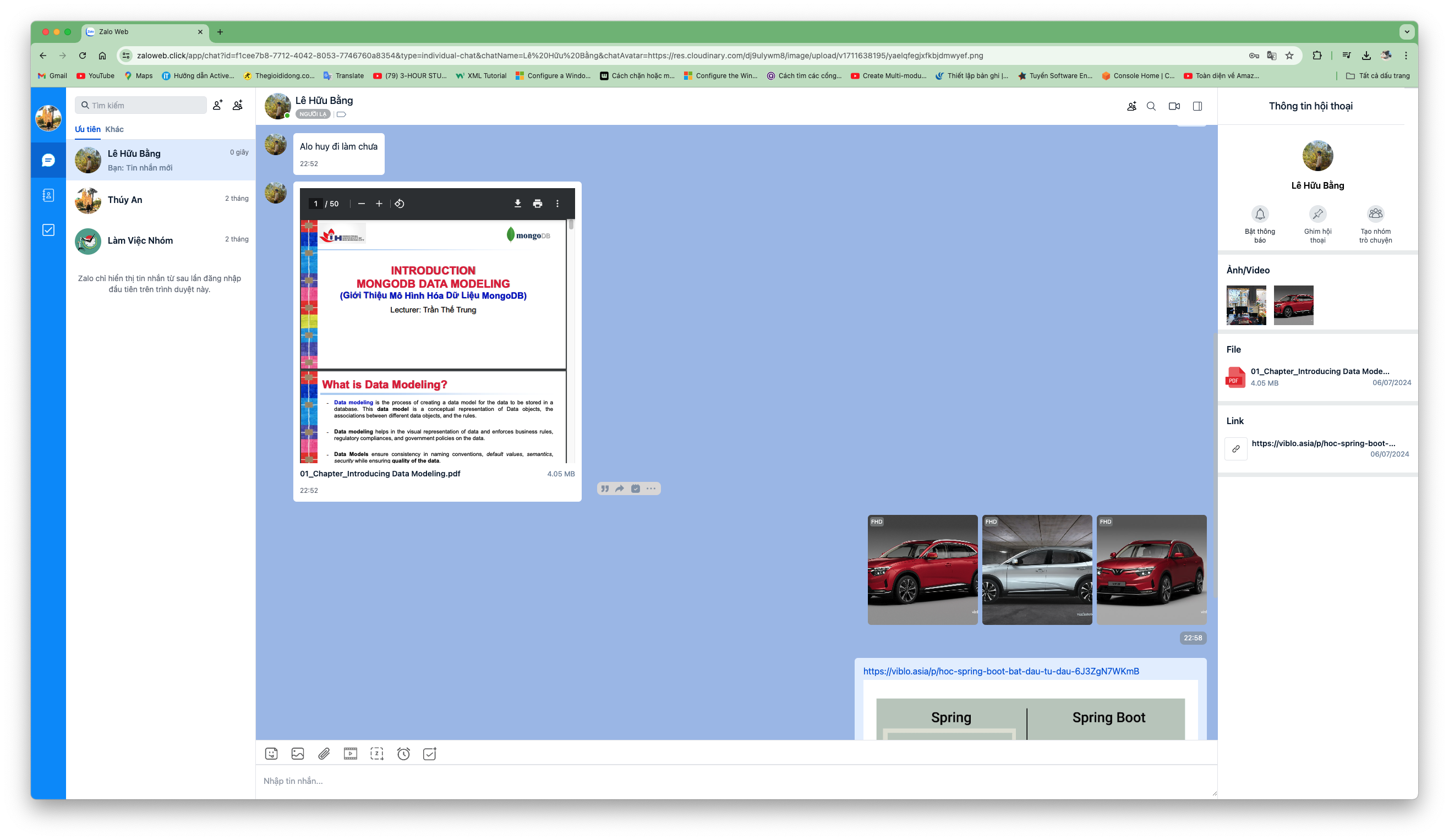Click the Tìm kiếm search field
The height and width of the screenshot is (840, 1449).
(141, 105)
